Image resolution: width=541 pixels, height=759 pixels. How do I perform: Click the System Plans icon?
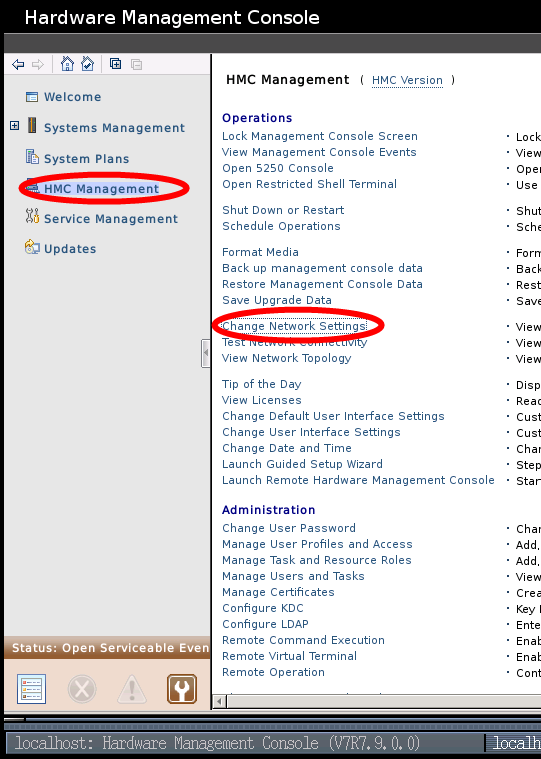[x=32, y=157]
